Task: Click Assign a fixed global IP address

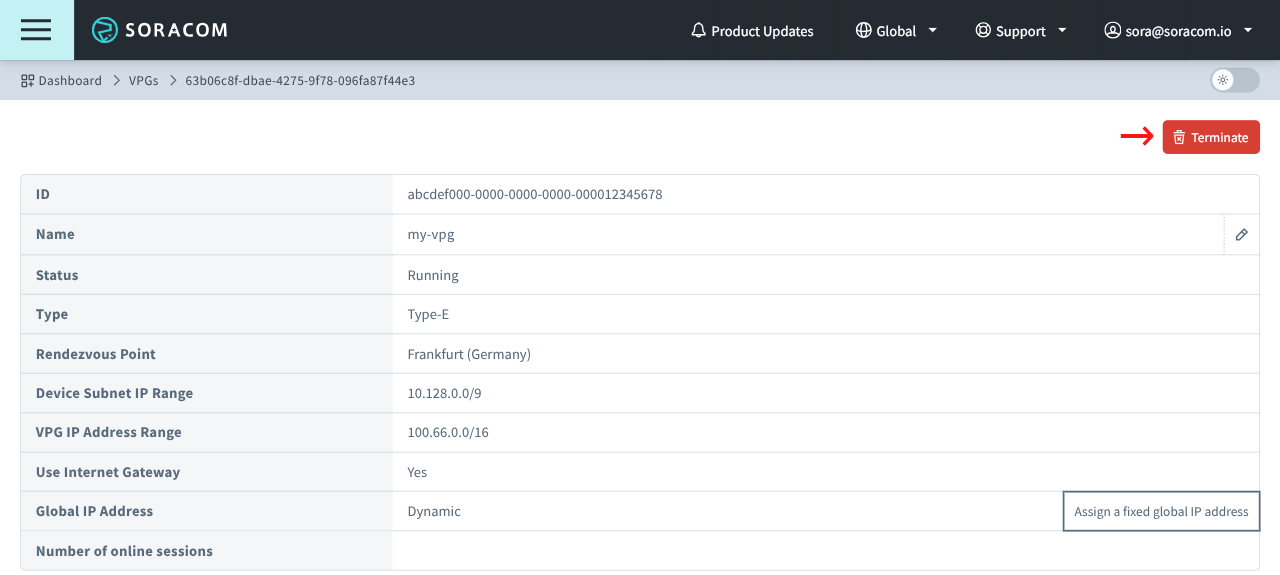Action: (1161, 511)
